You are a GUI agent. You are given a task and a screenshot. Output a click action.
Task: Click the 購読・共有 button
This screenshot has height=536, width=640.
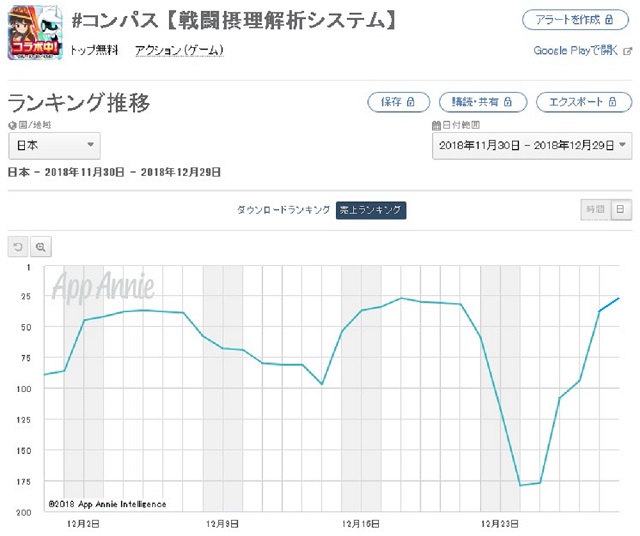click(x=483, y=102)
